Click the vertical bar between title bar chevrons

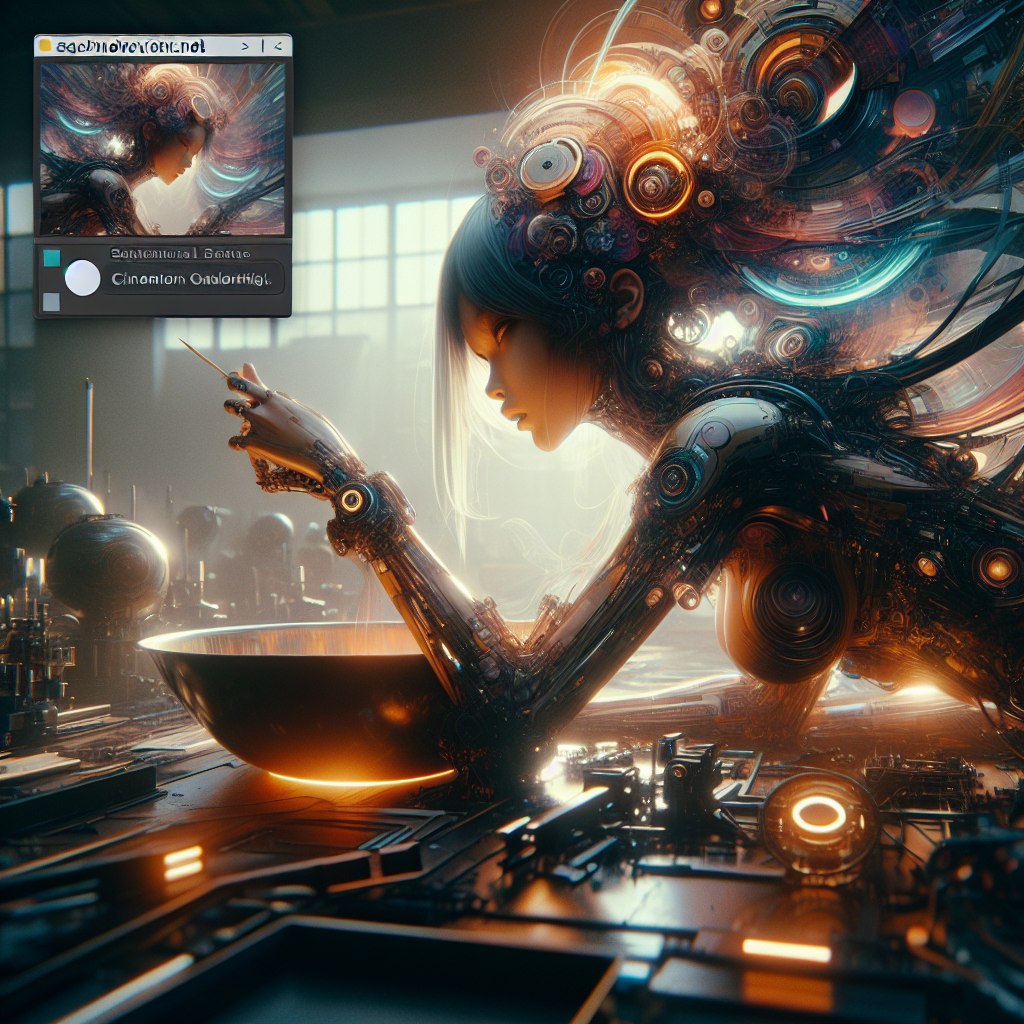[263, 46]
